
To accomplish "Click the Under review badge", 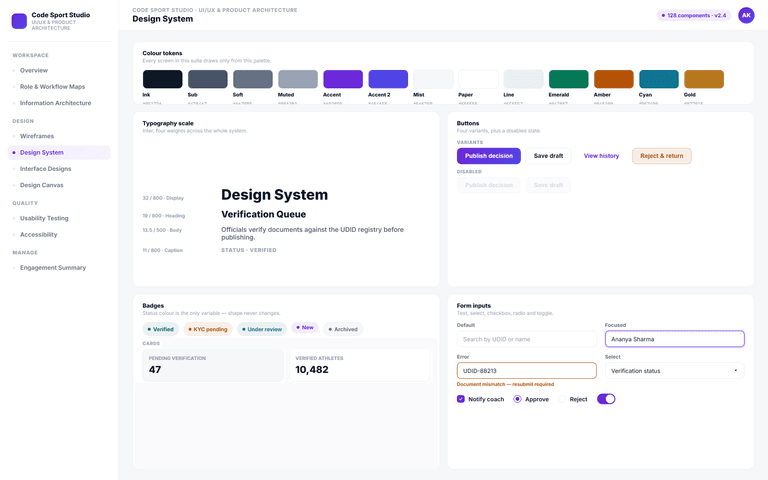I will [262, 329].
